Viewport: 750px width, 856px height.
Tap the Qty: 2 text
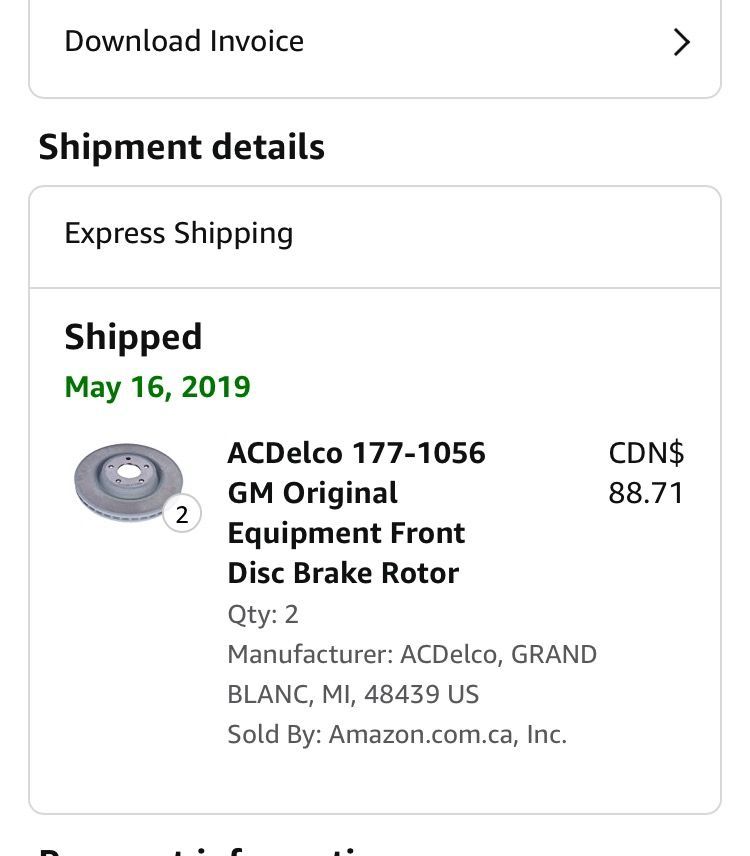click(263, 614)
